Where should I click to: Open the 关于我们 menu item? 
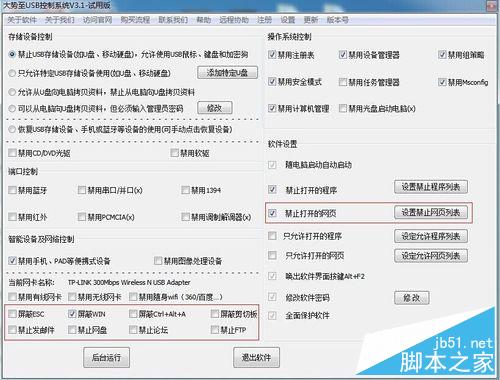(x=60, y=20)
